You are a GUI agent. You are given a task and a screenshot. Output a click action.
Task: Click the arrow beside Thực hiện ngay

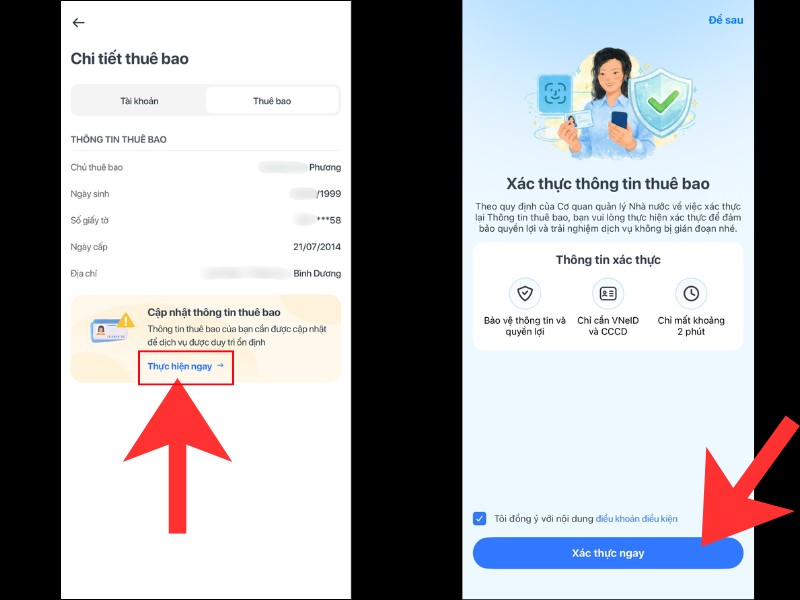[220, 365]
